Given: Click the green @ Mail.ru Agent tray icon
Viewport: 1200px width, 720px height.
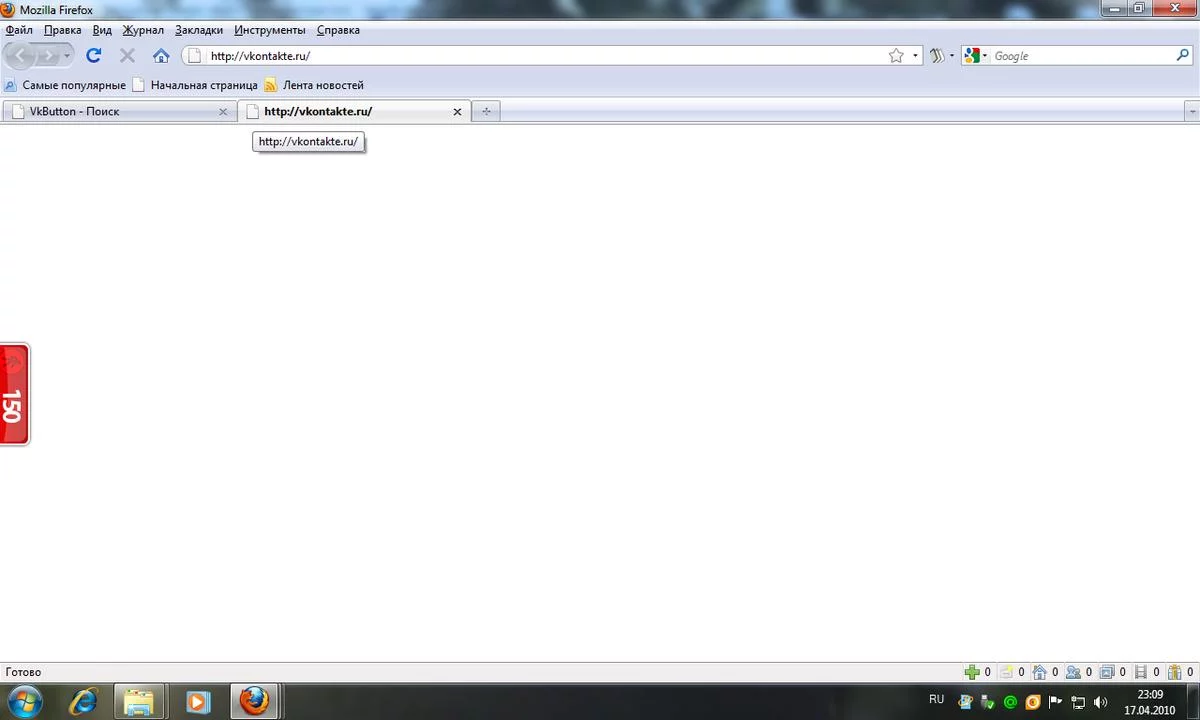Looking at the screenshot, I should click(x=1010, y=702).
